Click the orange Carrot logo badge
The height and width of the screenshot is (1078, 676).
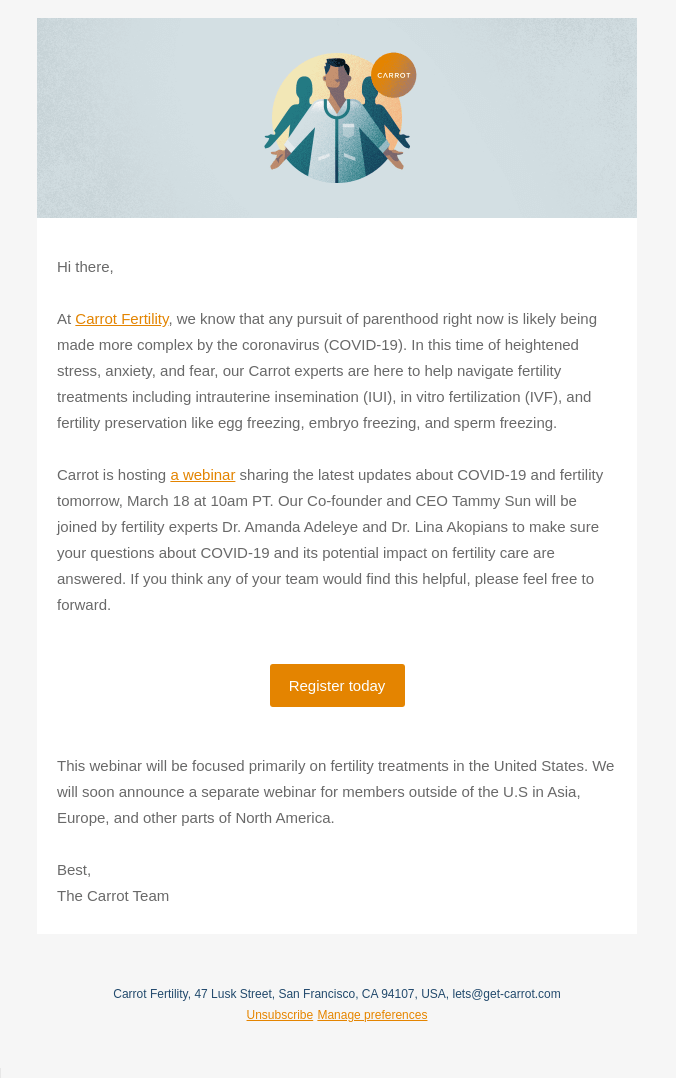click(393, 75)
